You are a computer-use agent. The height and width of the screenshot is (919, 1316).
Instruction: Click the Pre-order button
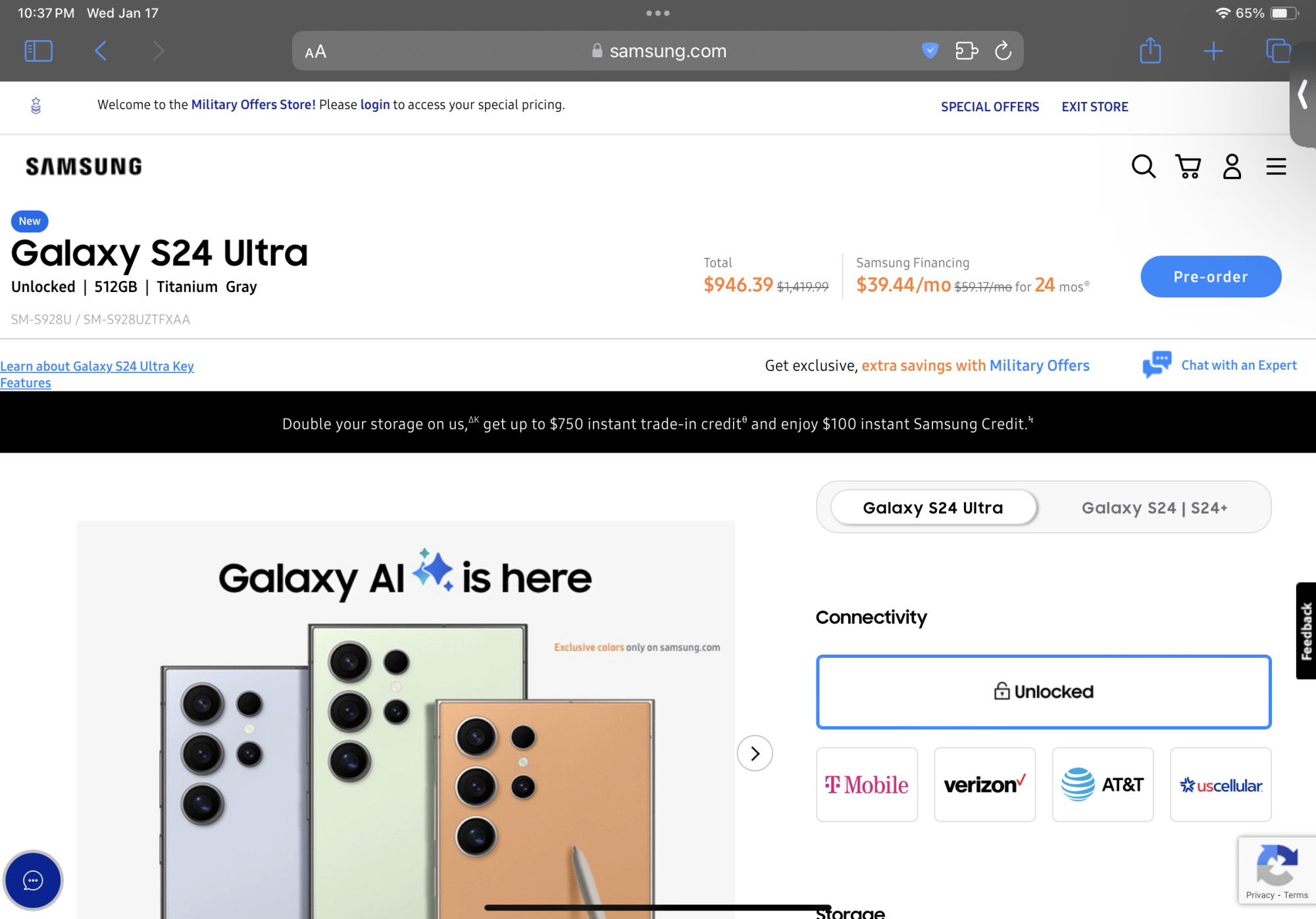tap(1211, 276)
